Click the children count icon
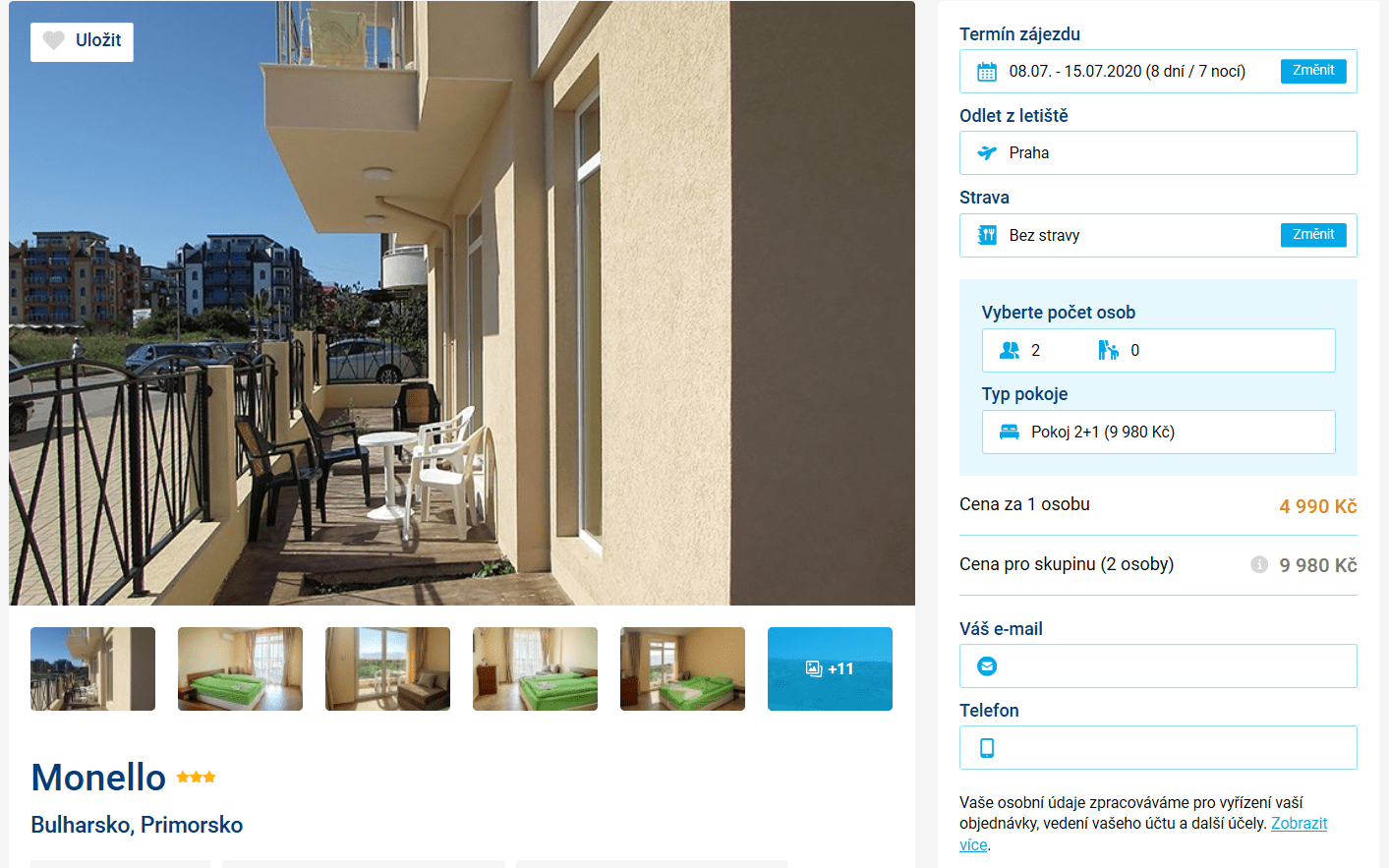The width and height of the screenshot is (1389, 868). tap(1108, 350)
